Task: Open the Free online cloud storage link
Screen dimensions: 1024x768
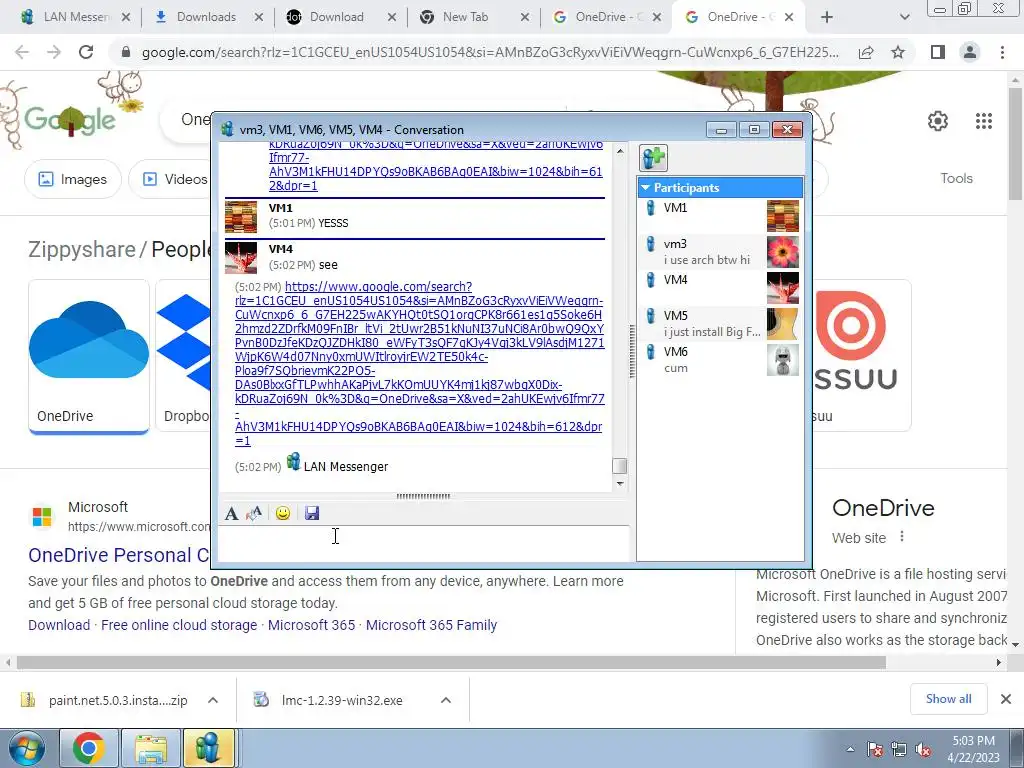Action: pyautogui.click(x=179, y=625)
